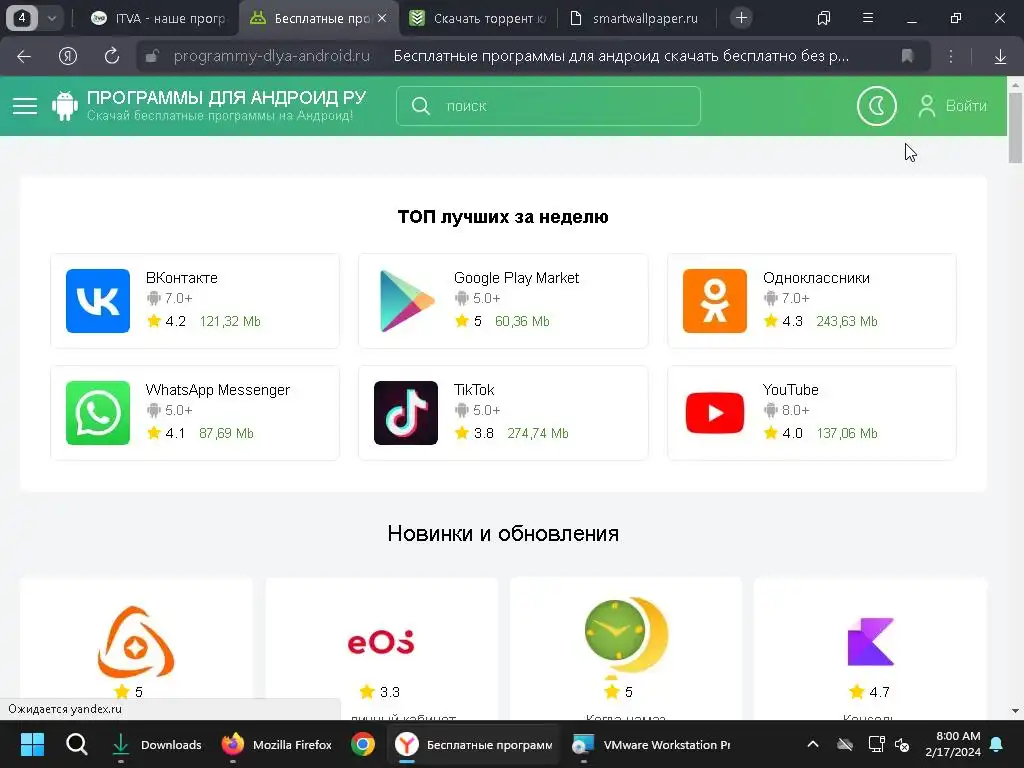
Task: Show hidden system tray icons
Action: tap(813, 744)
